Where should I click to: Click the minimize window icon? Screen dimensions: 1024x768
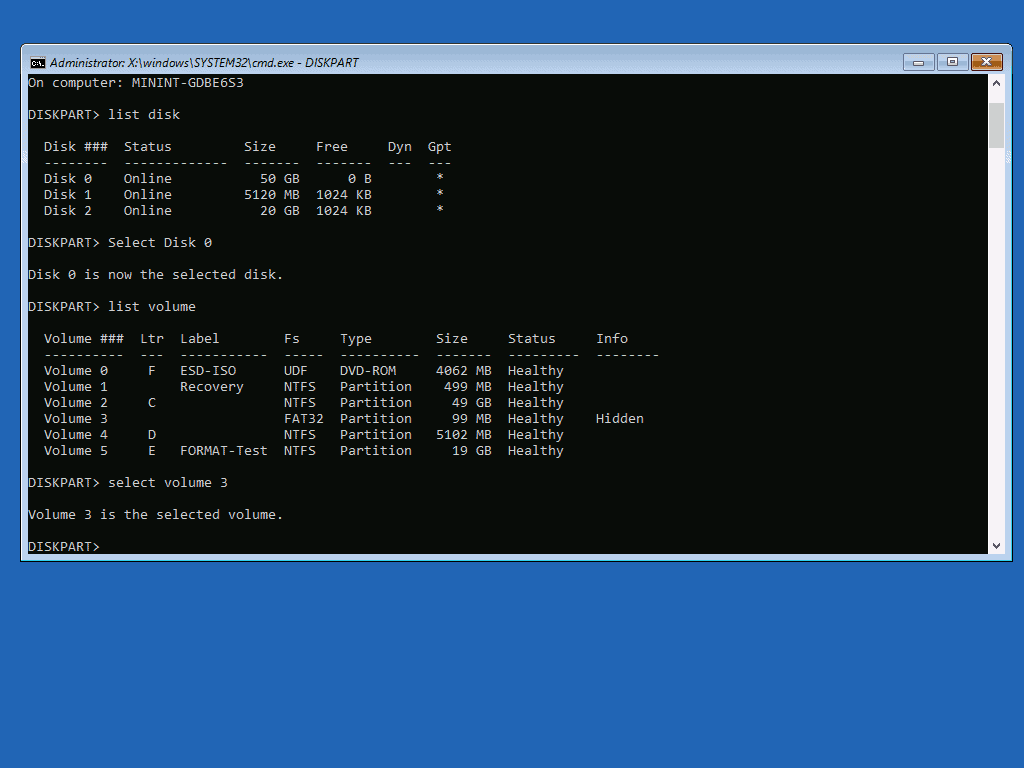917,61
